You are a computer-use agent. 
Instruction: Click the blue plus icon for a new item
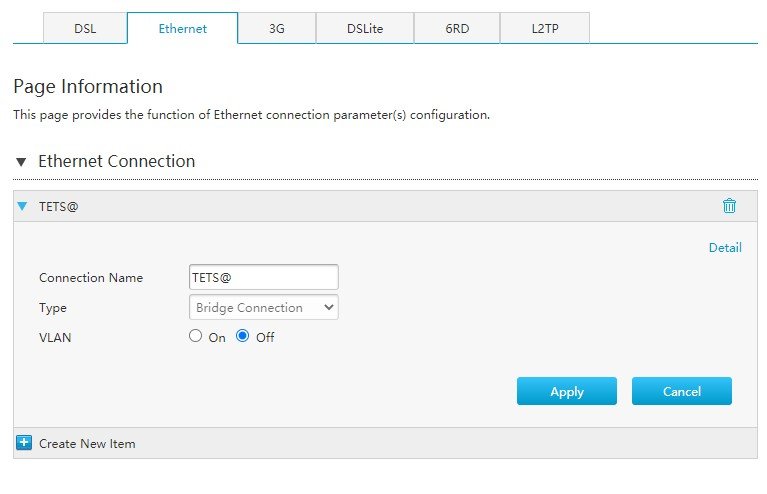[x=24, y=443]
